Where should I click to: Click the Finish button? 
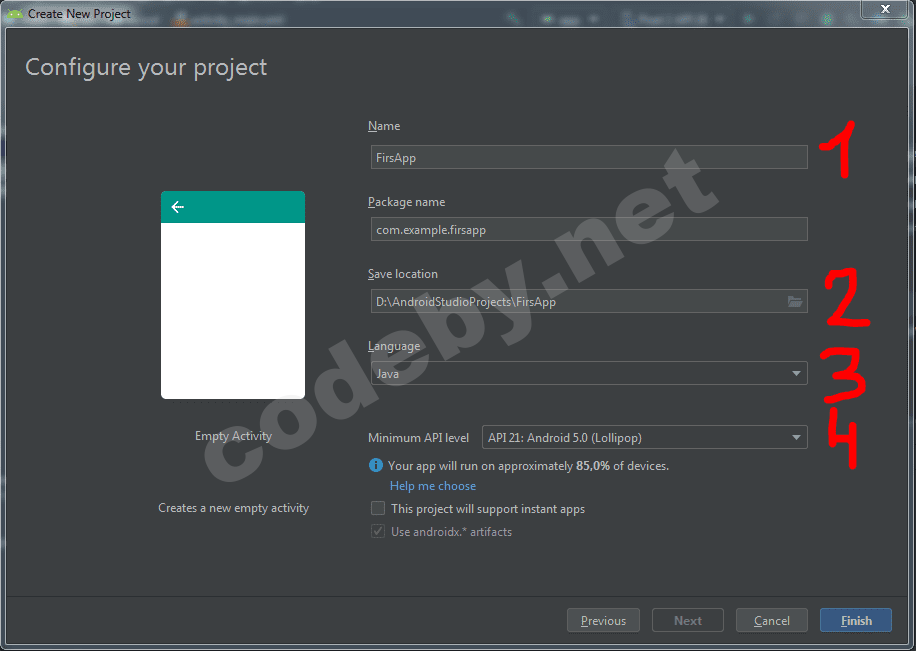tap(856, 620)
